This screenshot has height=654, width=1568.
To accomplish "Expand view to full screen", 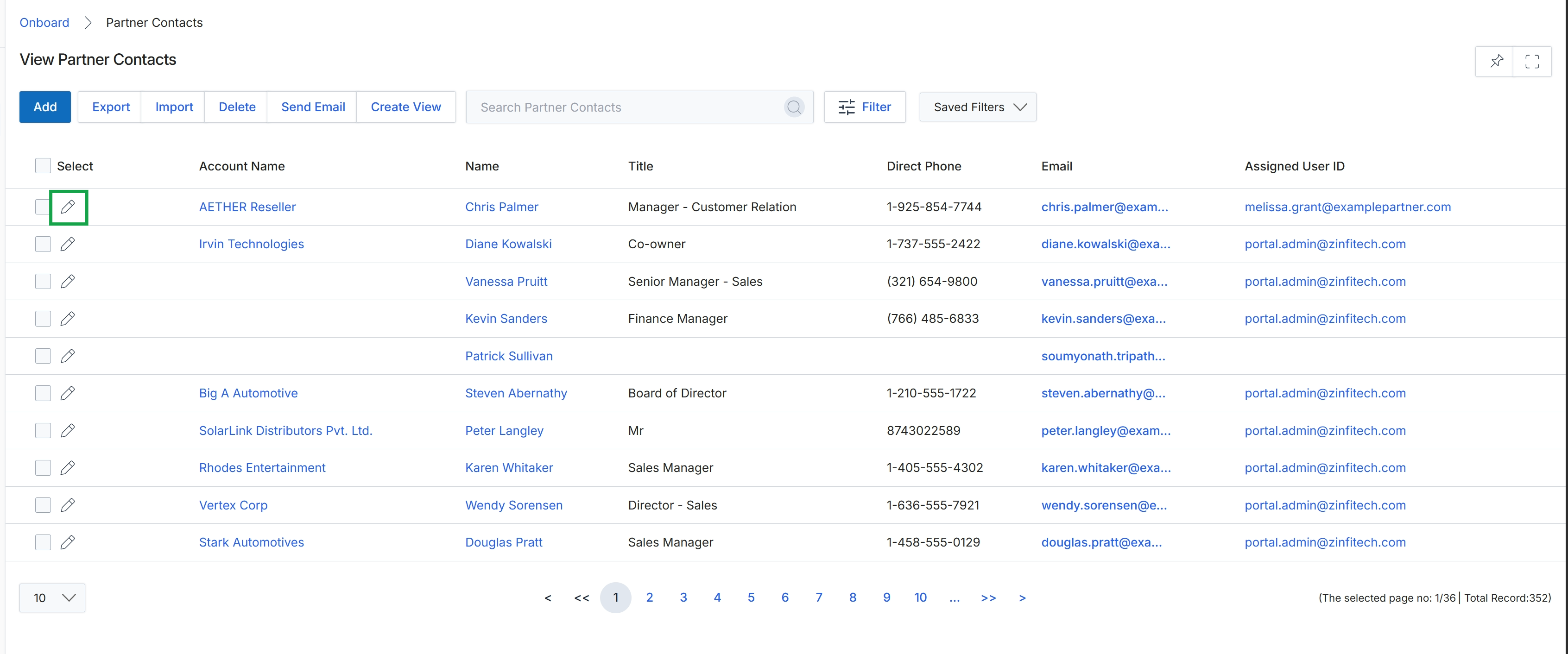I will [1532, 61].
